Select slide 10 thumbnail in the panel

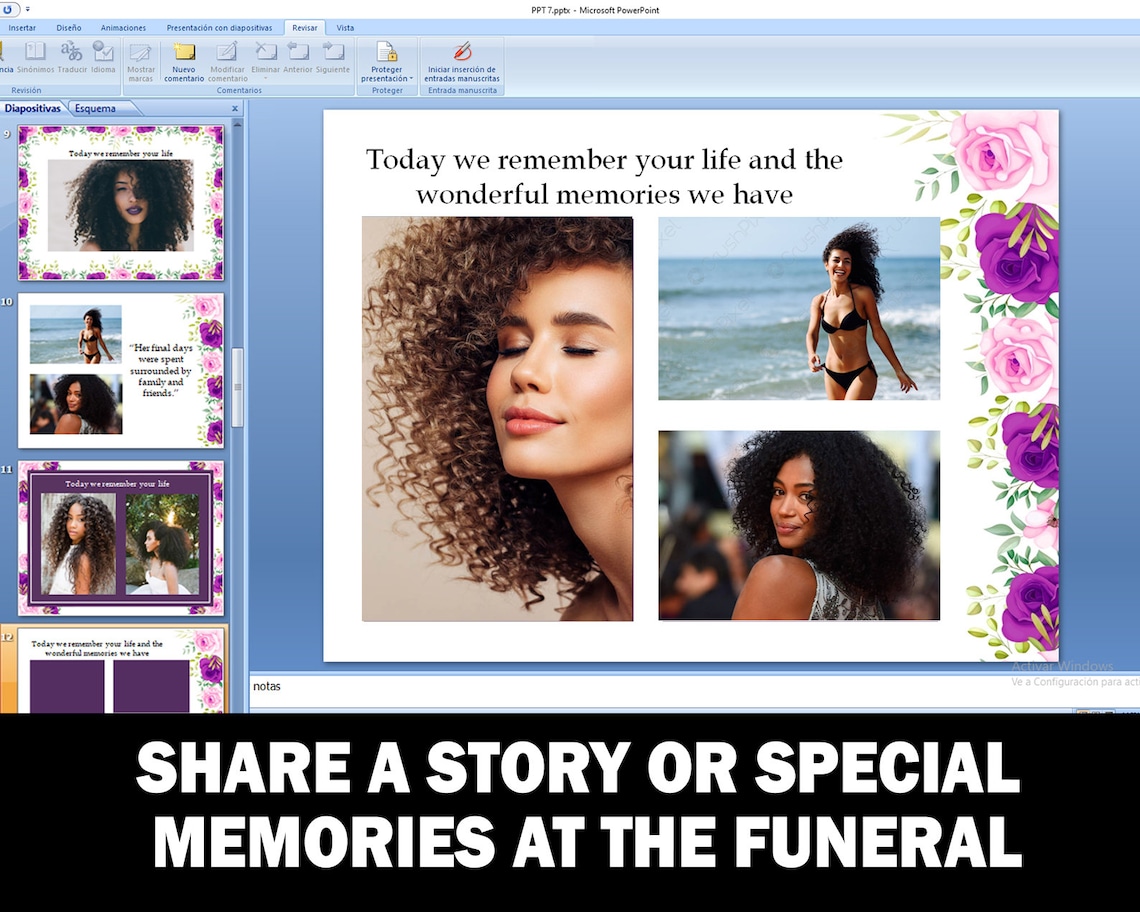[120, 370]
